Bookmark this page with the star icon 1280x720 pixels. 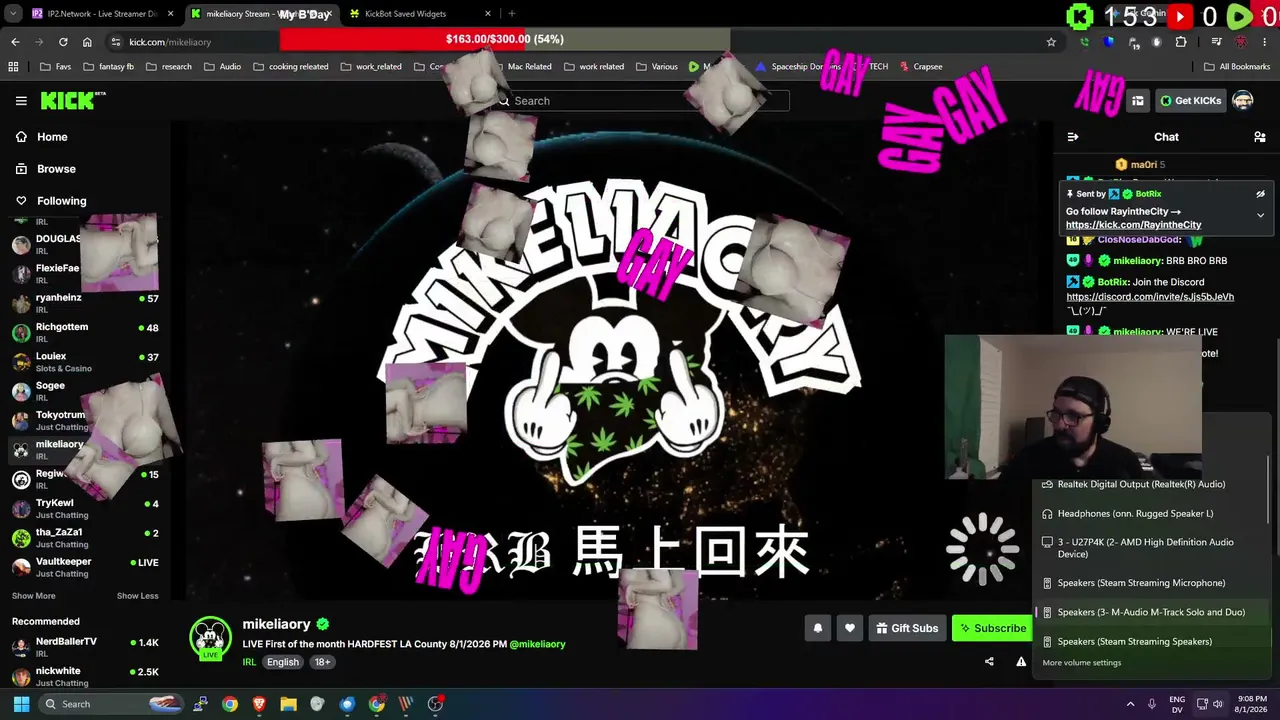[x=1051, y=42]
